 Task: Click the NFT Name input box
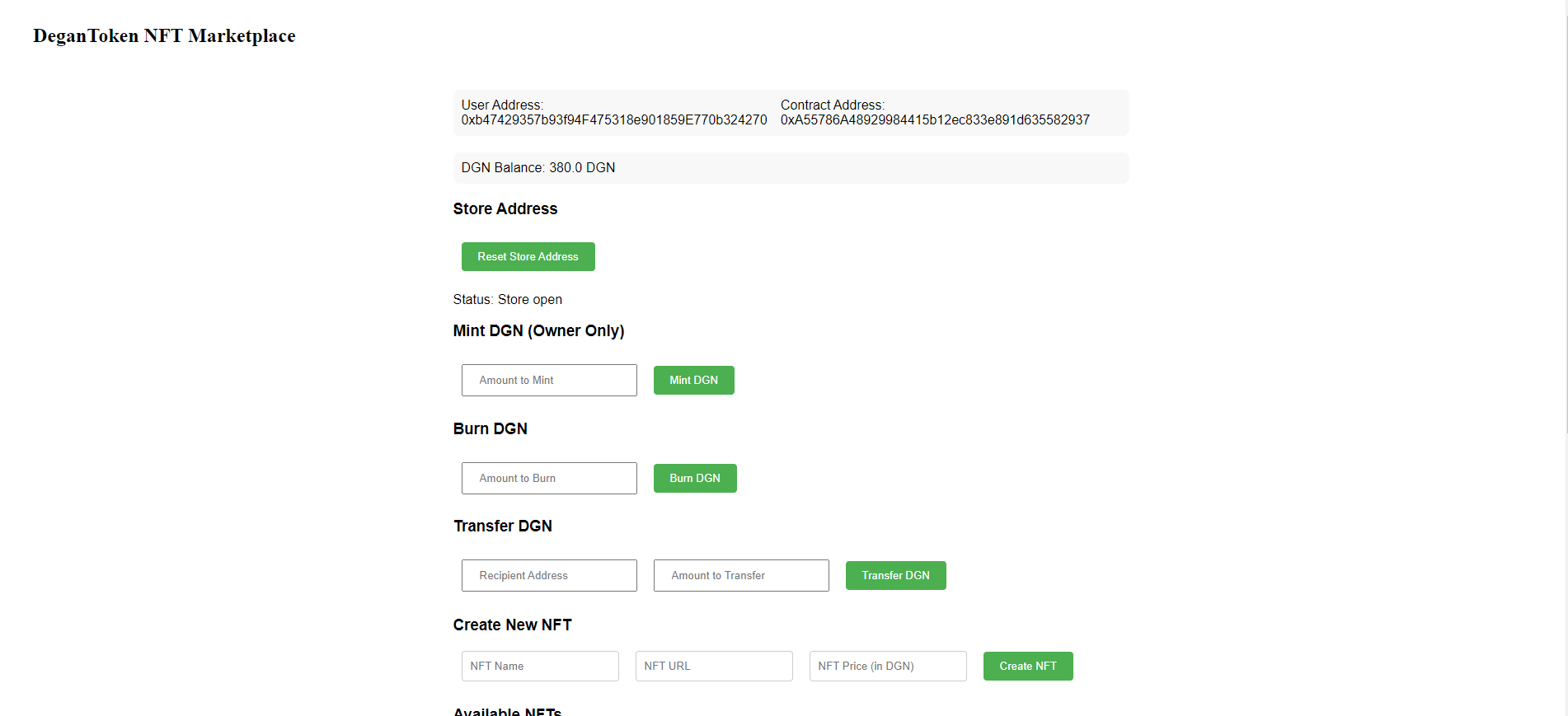tap(539, 666)
